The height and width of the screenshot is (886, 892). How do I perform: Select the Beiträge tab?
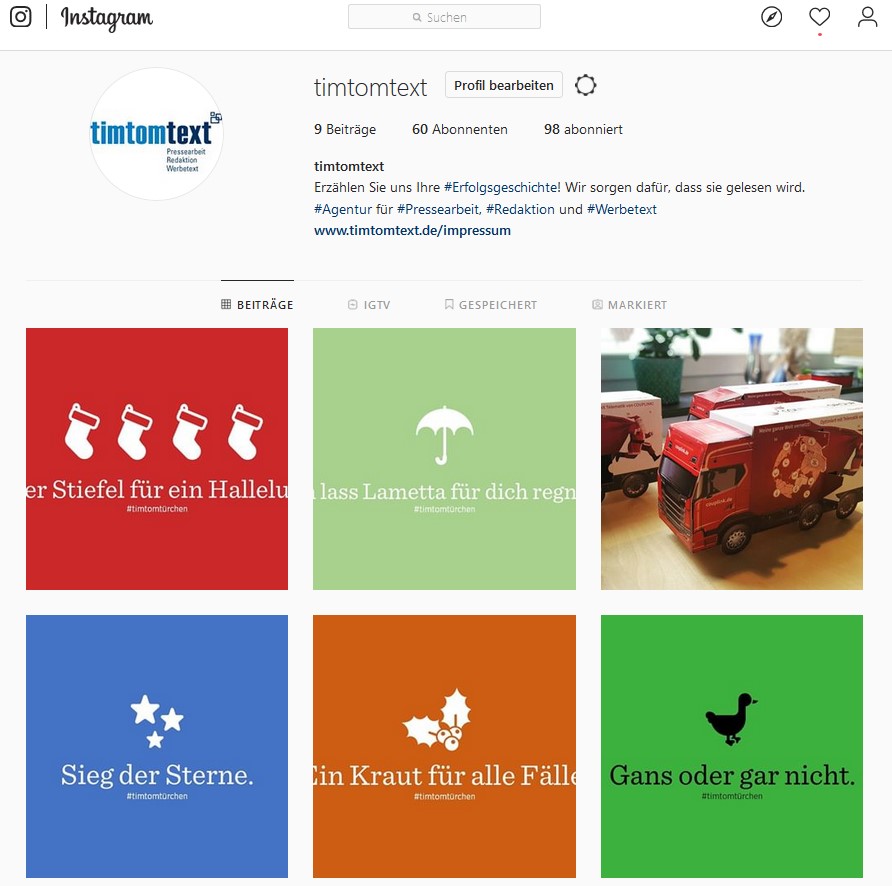click(257, 305)
